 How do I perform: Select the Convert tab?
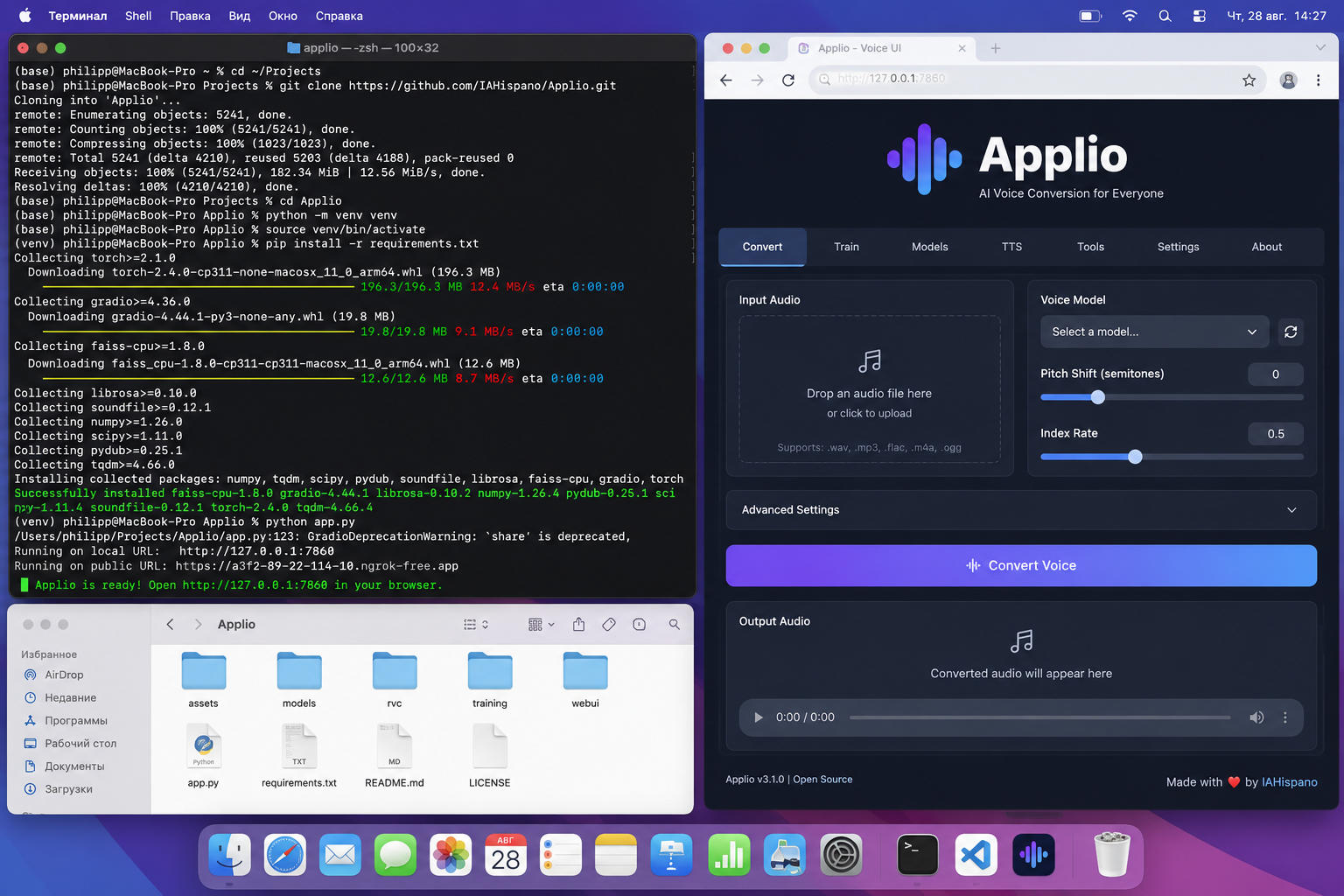762,247
